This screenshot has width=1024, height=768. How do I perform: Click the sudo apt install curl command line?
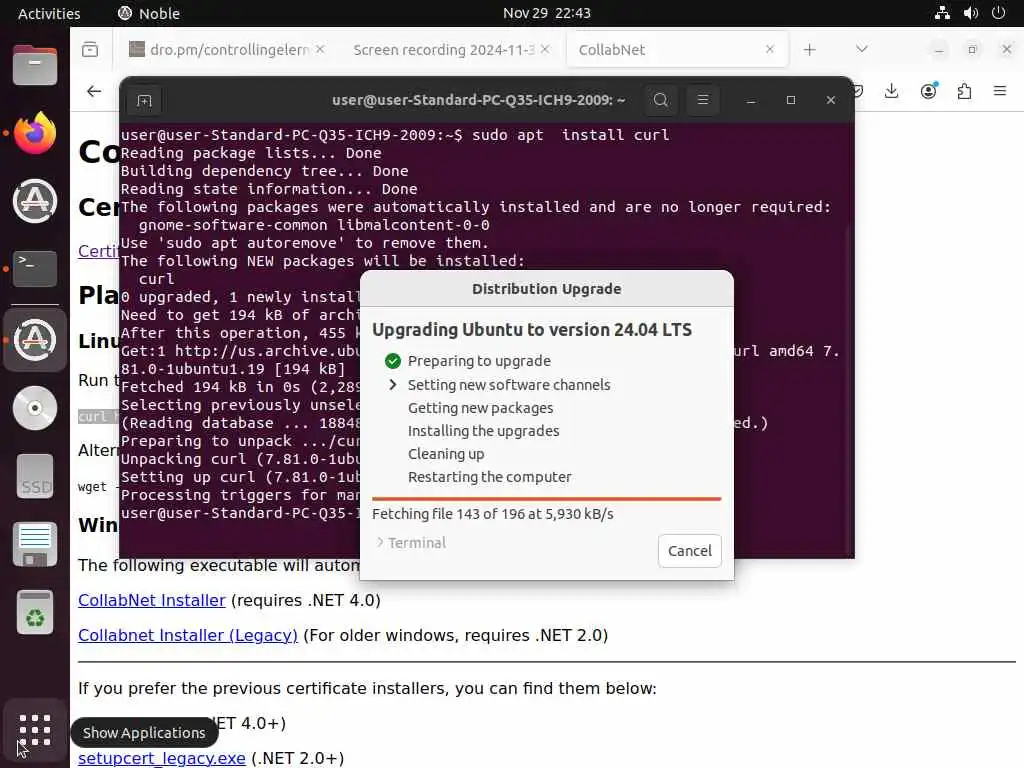[394, 135]
